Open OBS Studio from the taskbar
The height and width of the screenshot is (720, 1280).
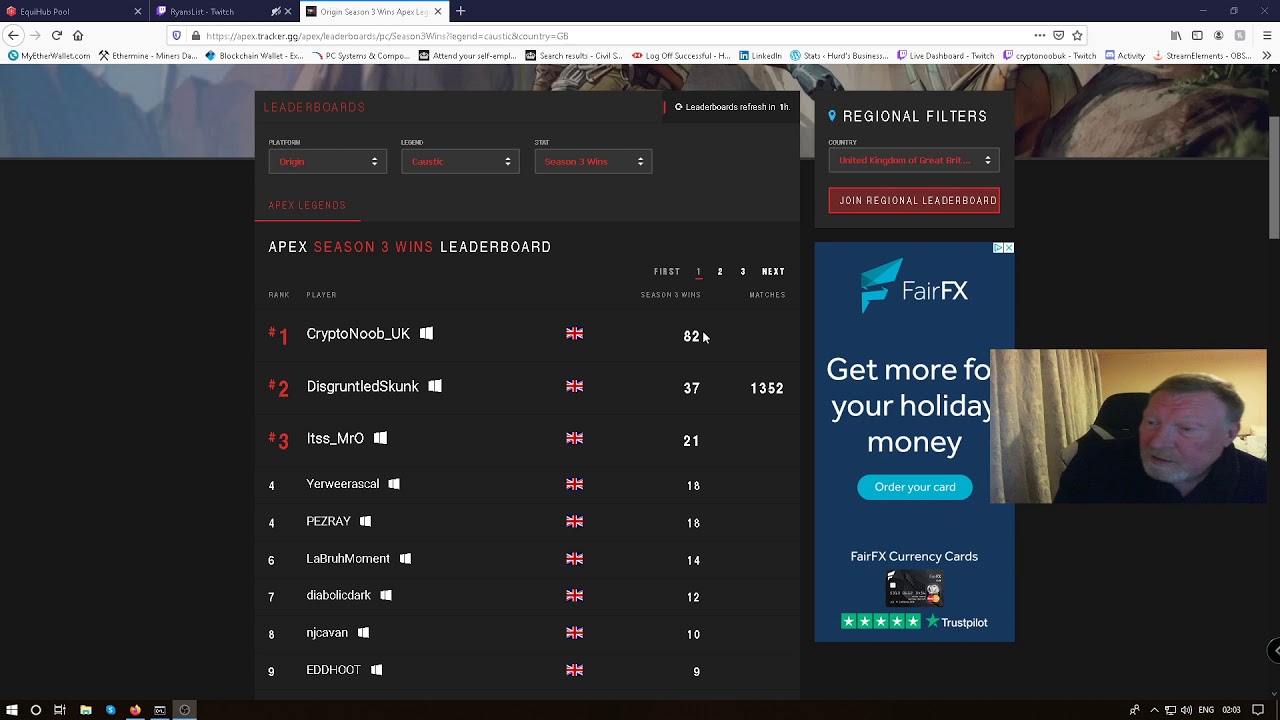[185, 710]
